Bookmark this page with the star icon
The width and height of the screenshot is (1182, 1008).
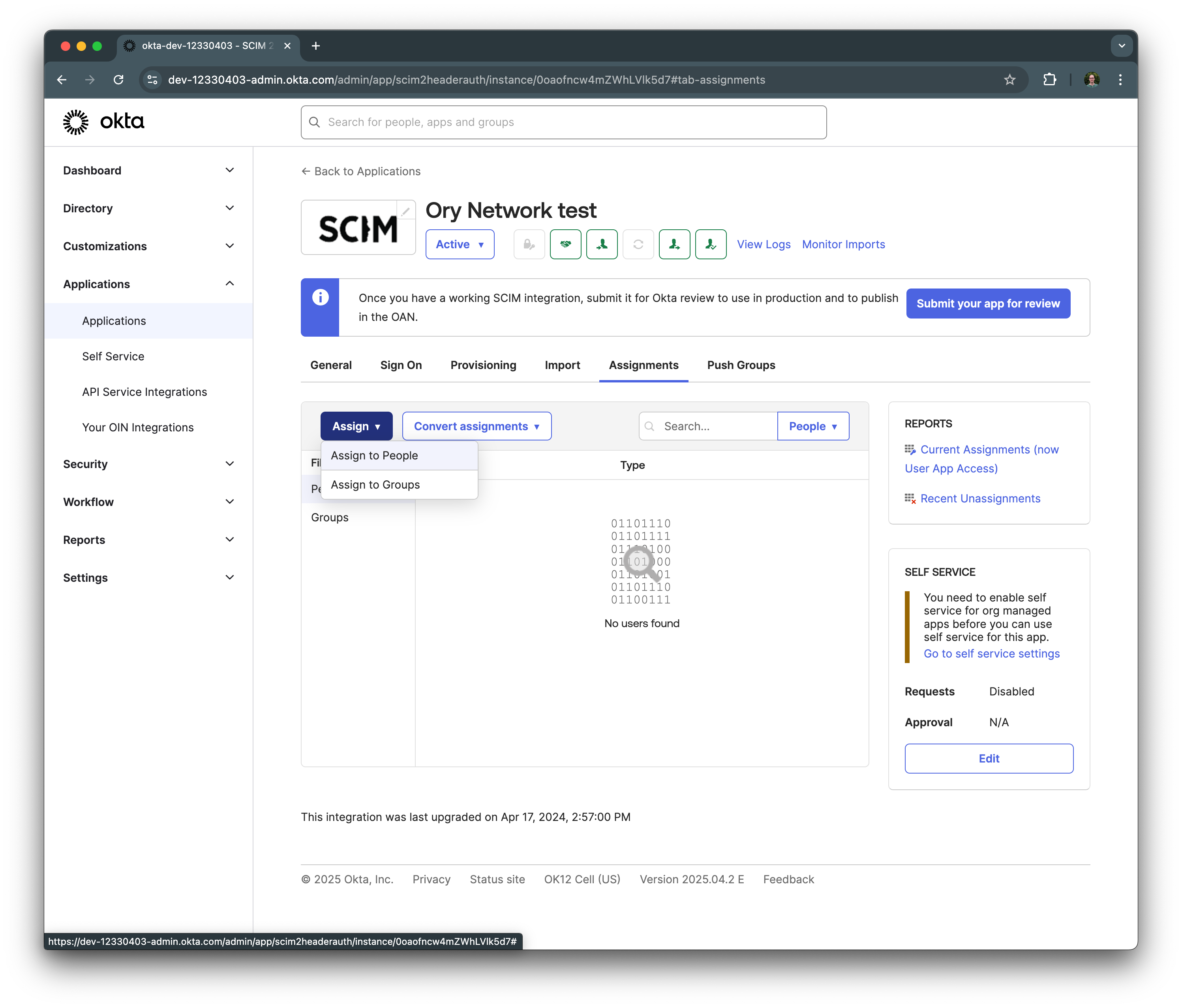pyautogui.click(x=1009, y=80)
